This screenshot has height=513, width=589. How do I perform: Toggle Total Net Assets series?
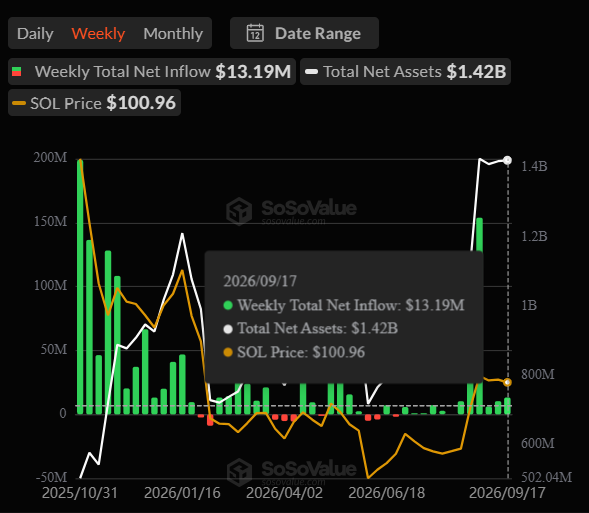pyautogui.click(x=405, y=71)
